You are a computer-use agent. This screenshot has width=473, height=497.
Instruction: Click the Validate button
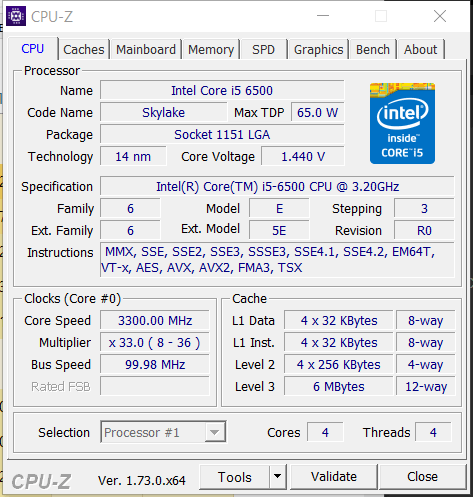click(334, 477)
